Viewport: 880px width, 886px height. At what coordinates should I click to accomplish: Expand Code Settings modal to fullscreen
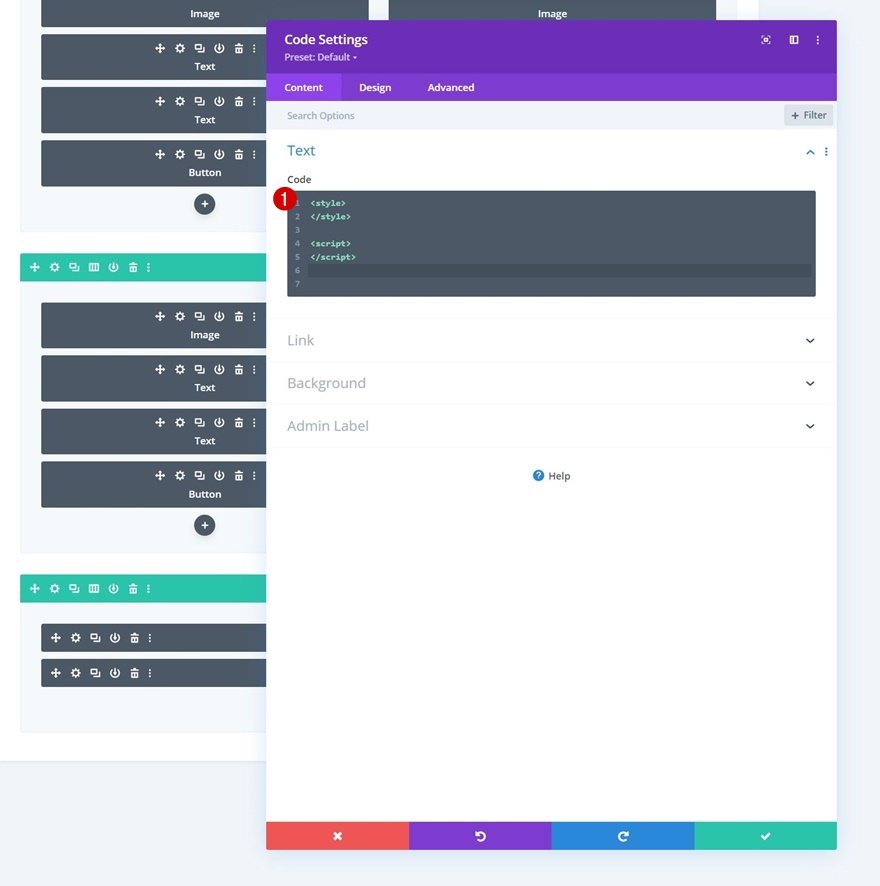coord(766,40)
